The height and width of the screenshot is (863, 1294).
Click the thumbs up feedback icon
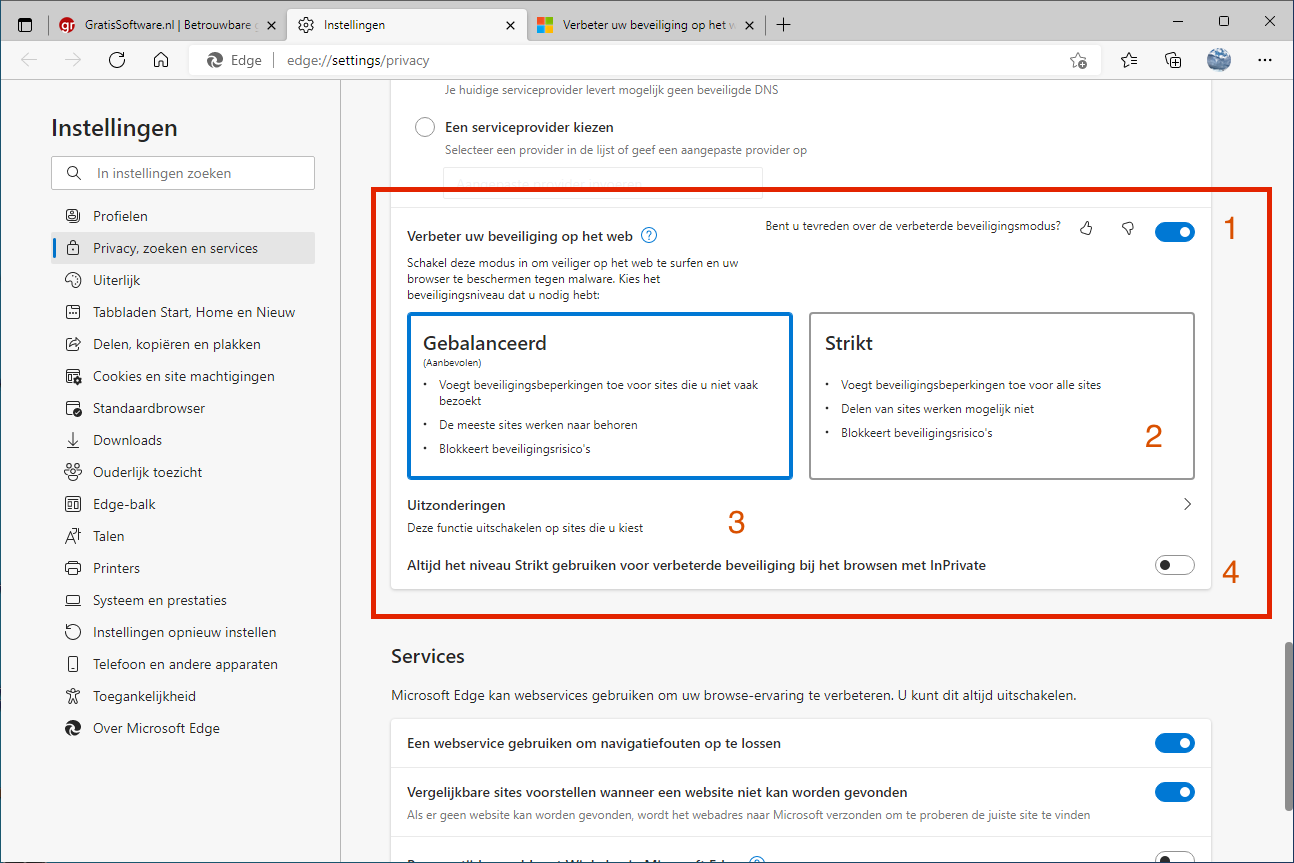(x=1086, y=229)
